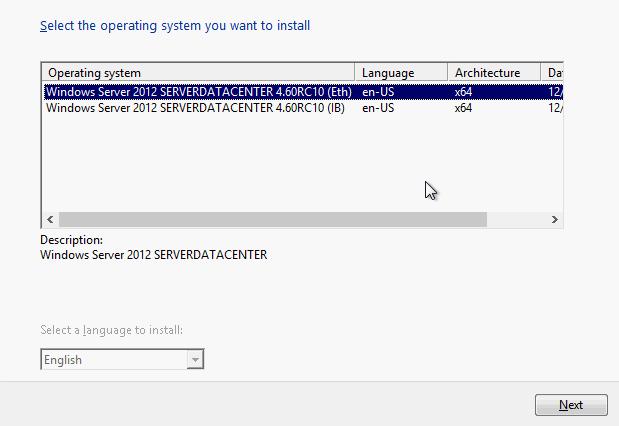
Task: Click x64 cell in the Eth row
Action: point(463,92)
